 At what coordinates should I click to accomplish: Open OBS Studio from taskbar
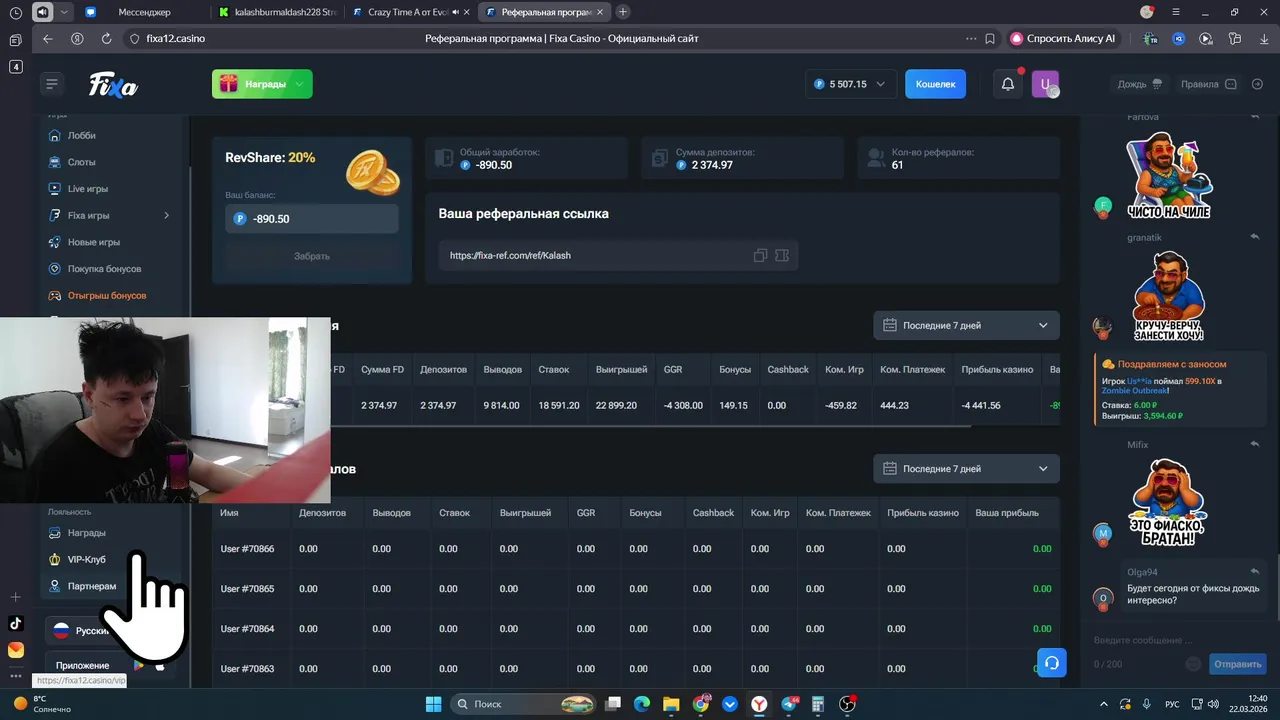point(848,704)
